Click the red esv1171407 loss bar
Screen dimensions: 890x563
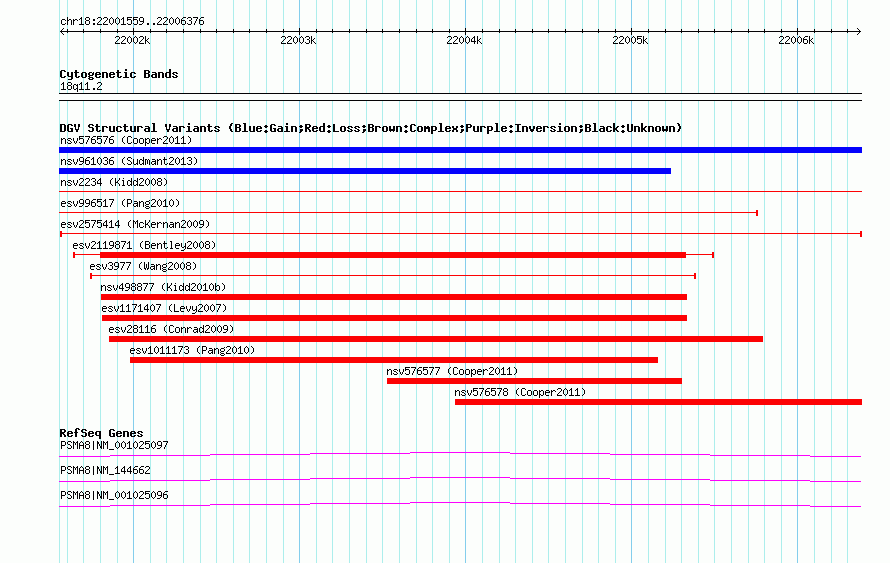coord(394,318)
